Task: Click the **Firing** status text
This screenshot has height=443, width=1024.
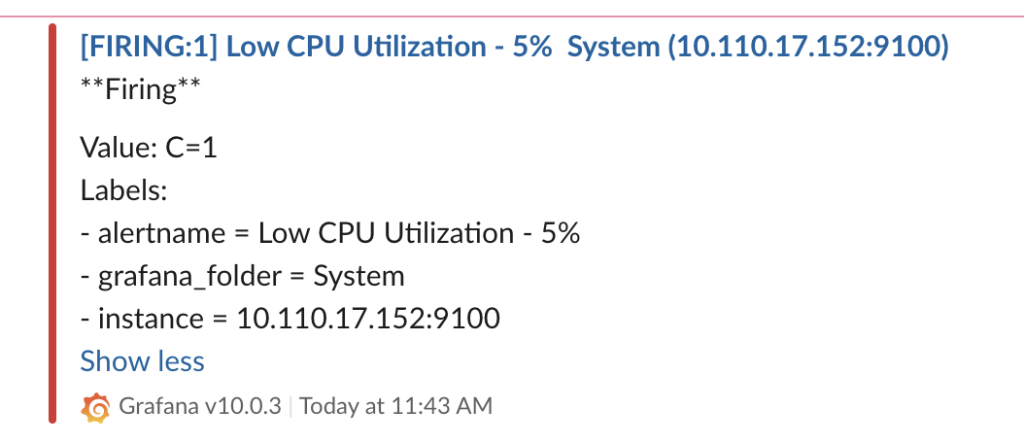Action: 140,90
